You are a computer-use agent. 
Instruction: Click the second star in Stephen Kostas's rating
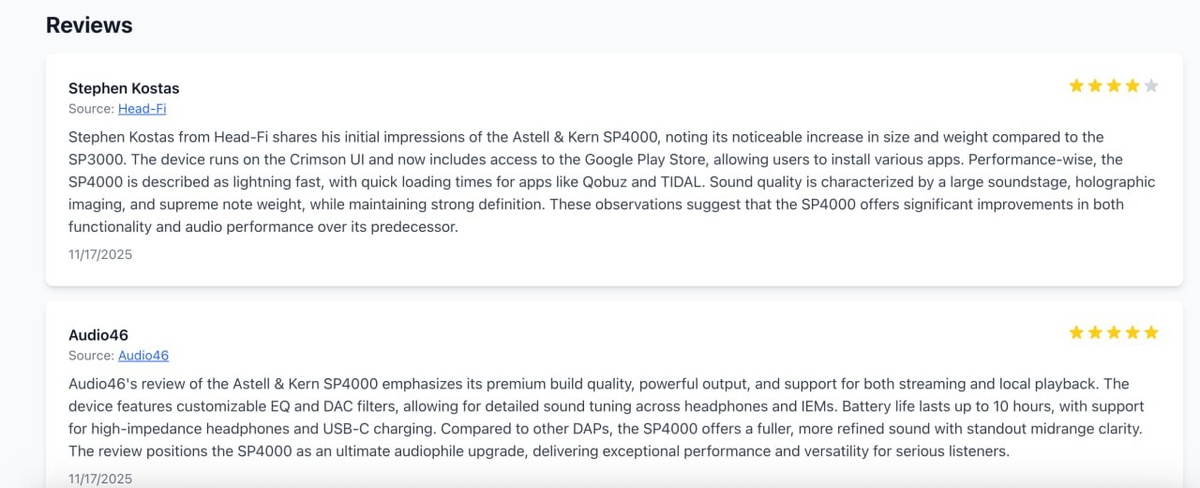(1095, 86)
